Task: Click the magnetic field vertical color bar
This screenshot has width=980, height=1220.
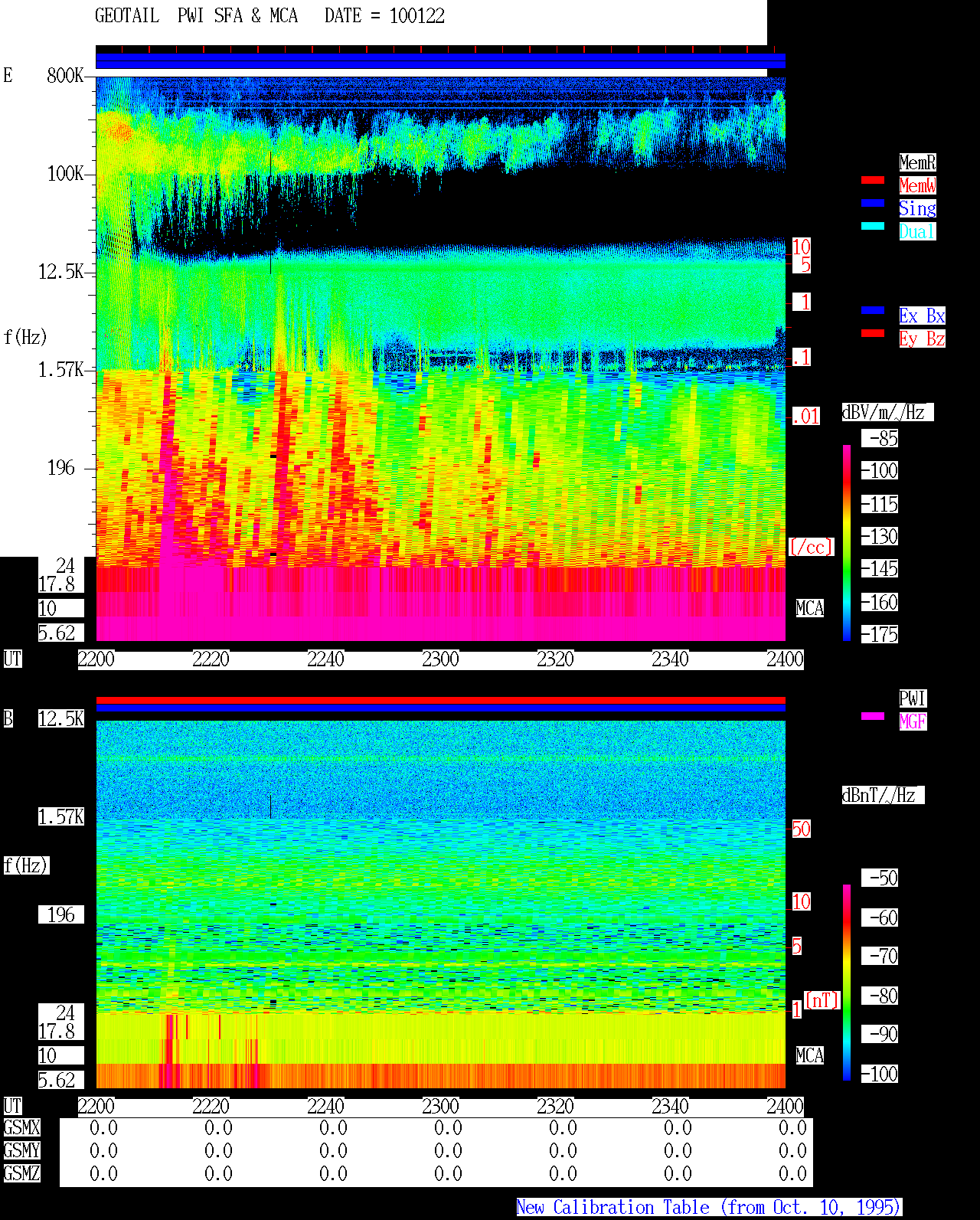Action: pos(847,983)
